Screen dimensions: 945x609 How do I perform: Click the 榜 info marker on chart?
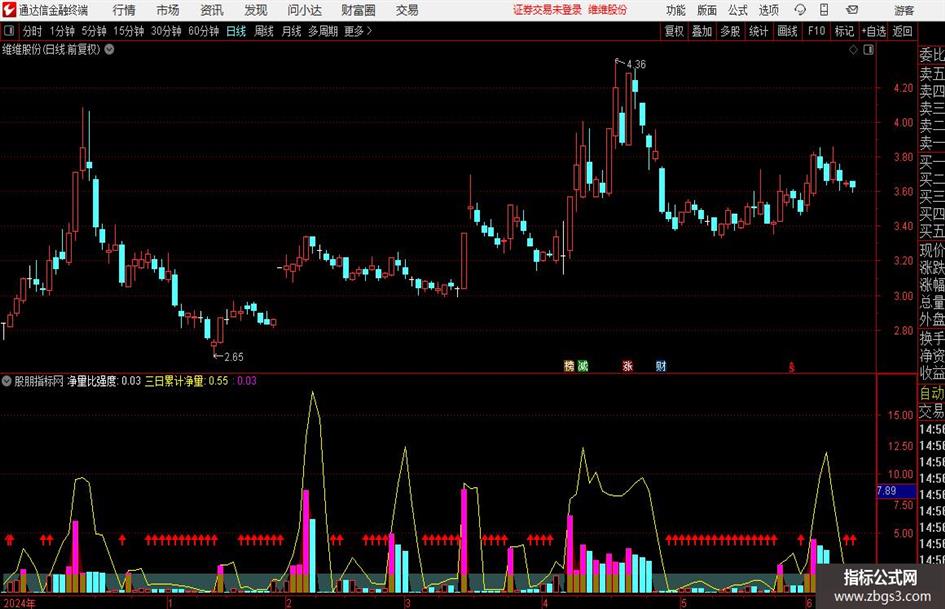point(569,365)
